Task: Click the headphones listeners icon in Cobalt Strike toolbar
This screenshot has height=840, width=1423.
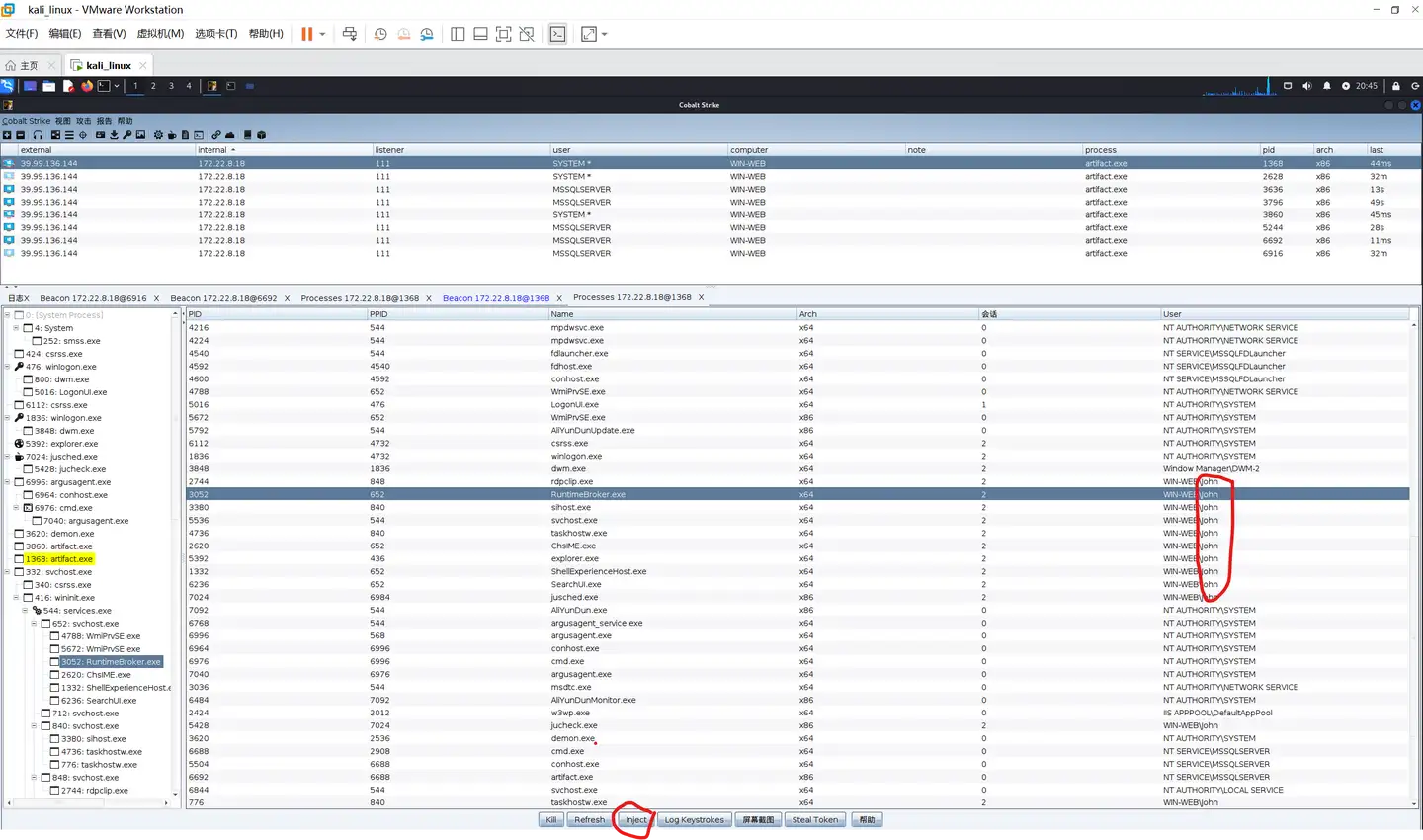Action: tap(38, 135)
